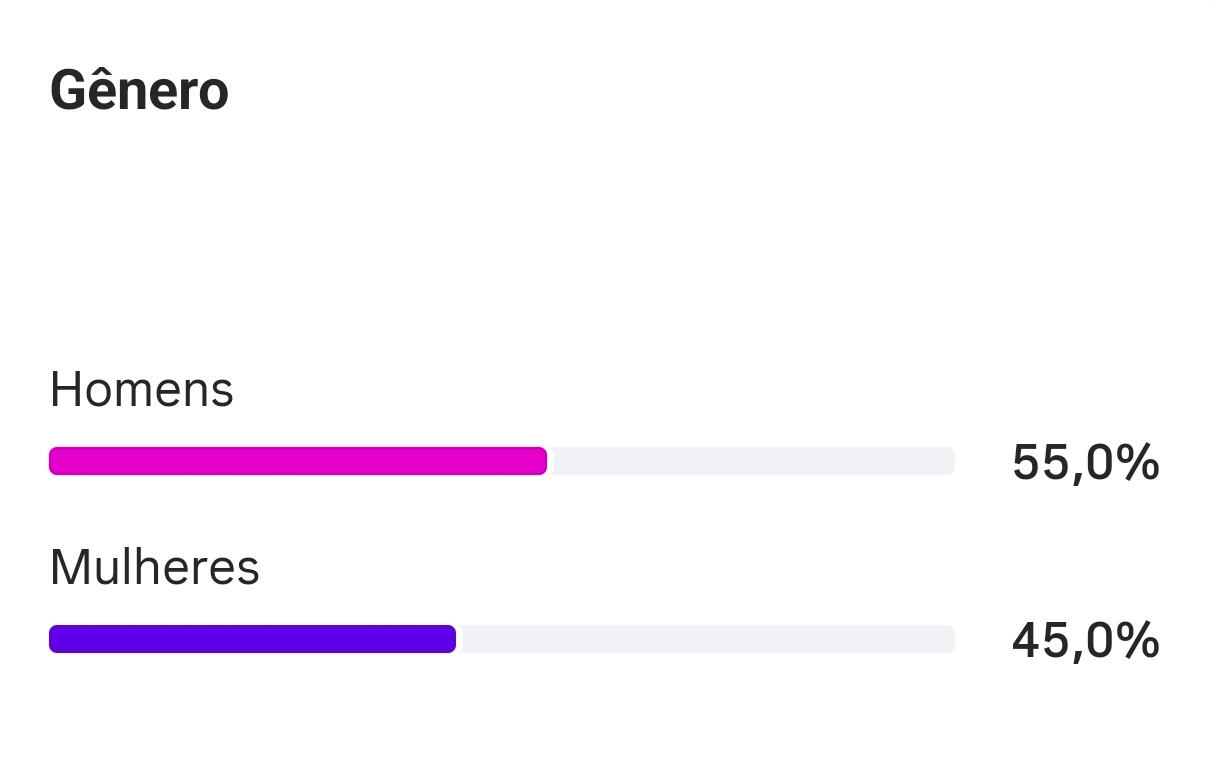Click the gray unfilled part of Mulheres bar
The image size is (1211, 774).
point(705,639)
